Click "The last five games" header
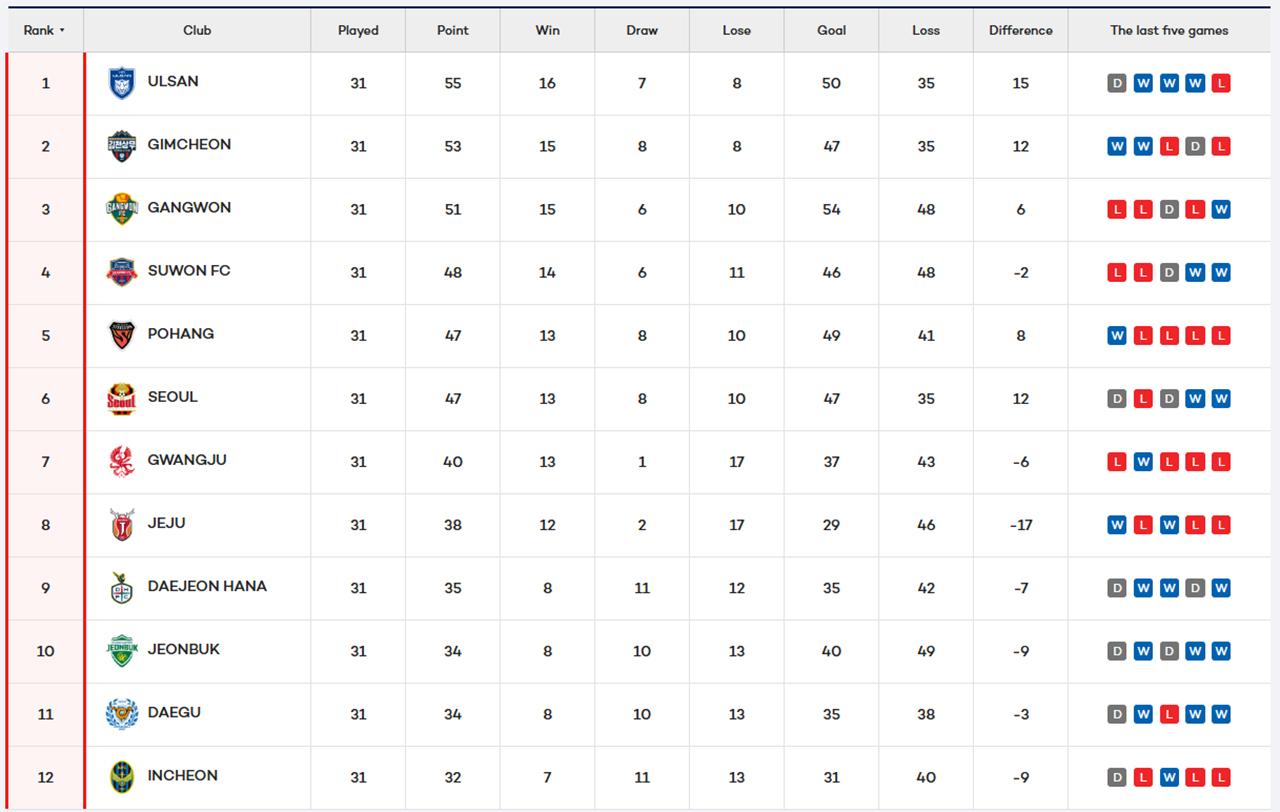Screen dimensions: 1280x812 point(1169,31)
